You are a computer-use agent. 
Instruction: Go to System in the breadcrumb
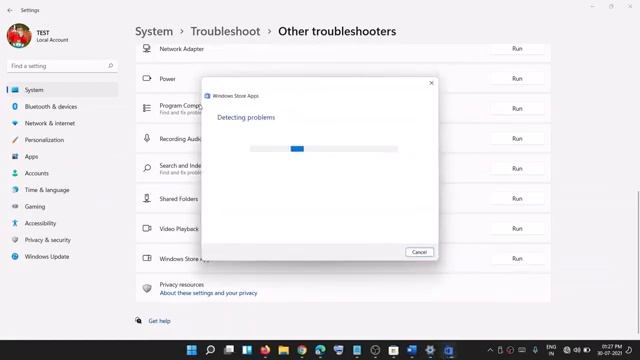(154, 31)
